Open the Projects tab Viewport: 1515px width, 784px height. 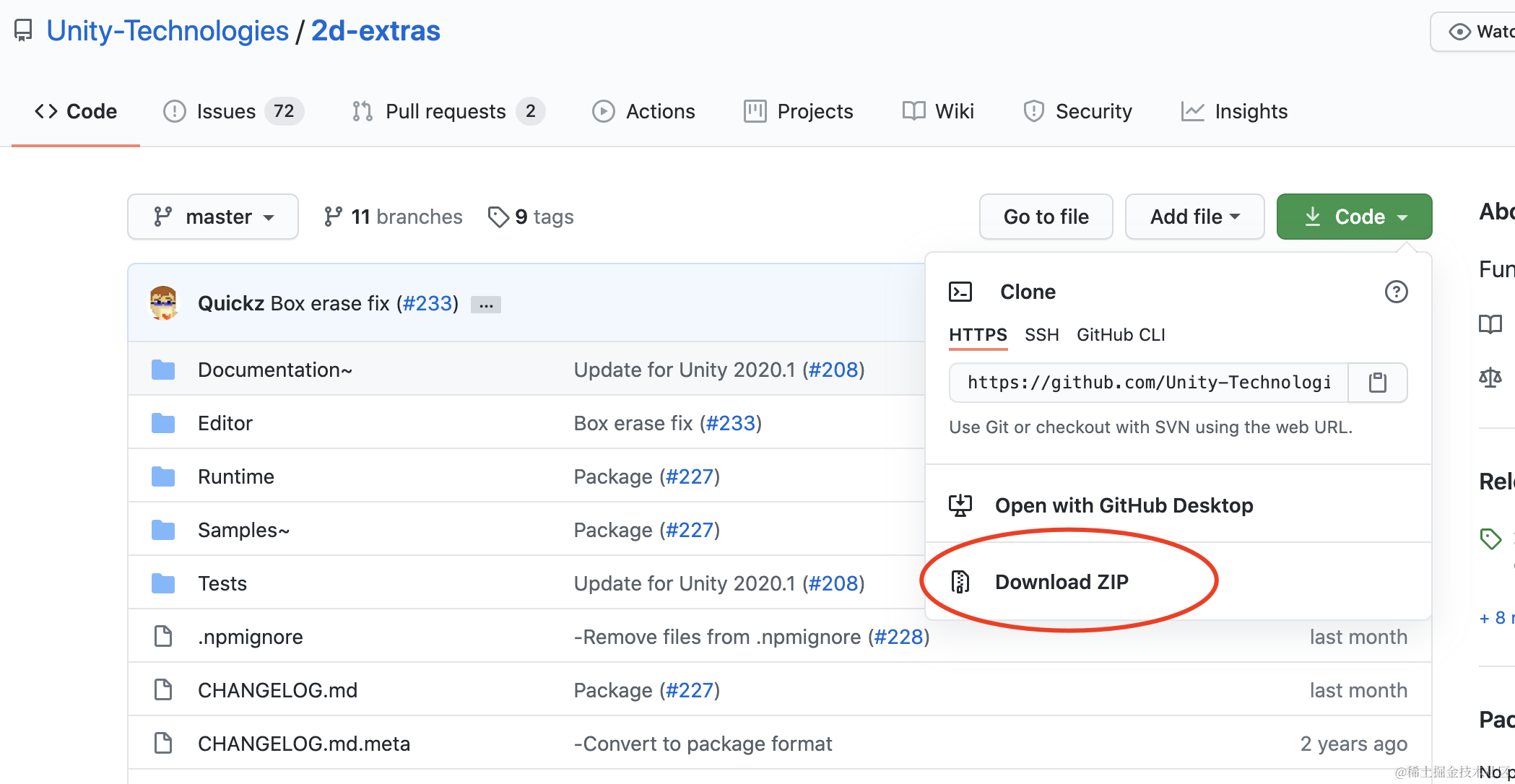click(x=798, y=111)
